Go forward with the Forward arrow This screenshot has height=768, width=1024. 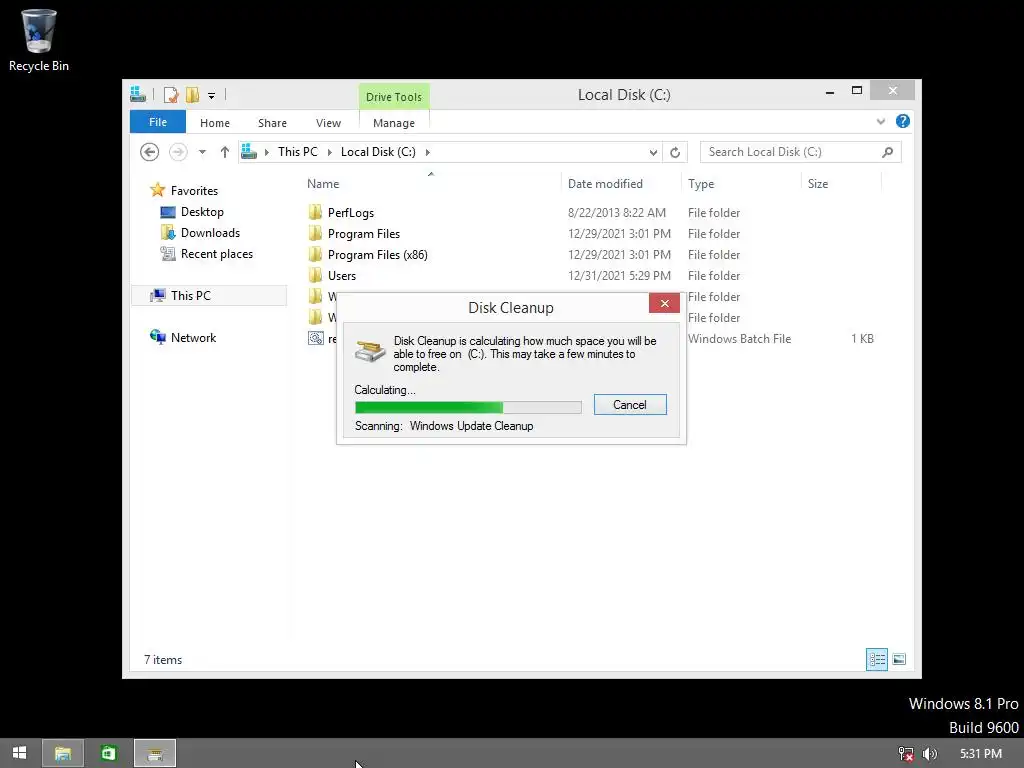point(178,152)
